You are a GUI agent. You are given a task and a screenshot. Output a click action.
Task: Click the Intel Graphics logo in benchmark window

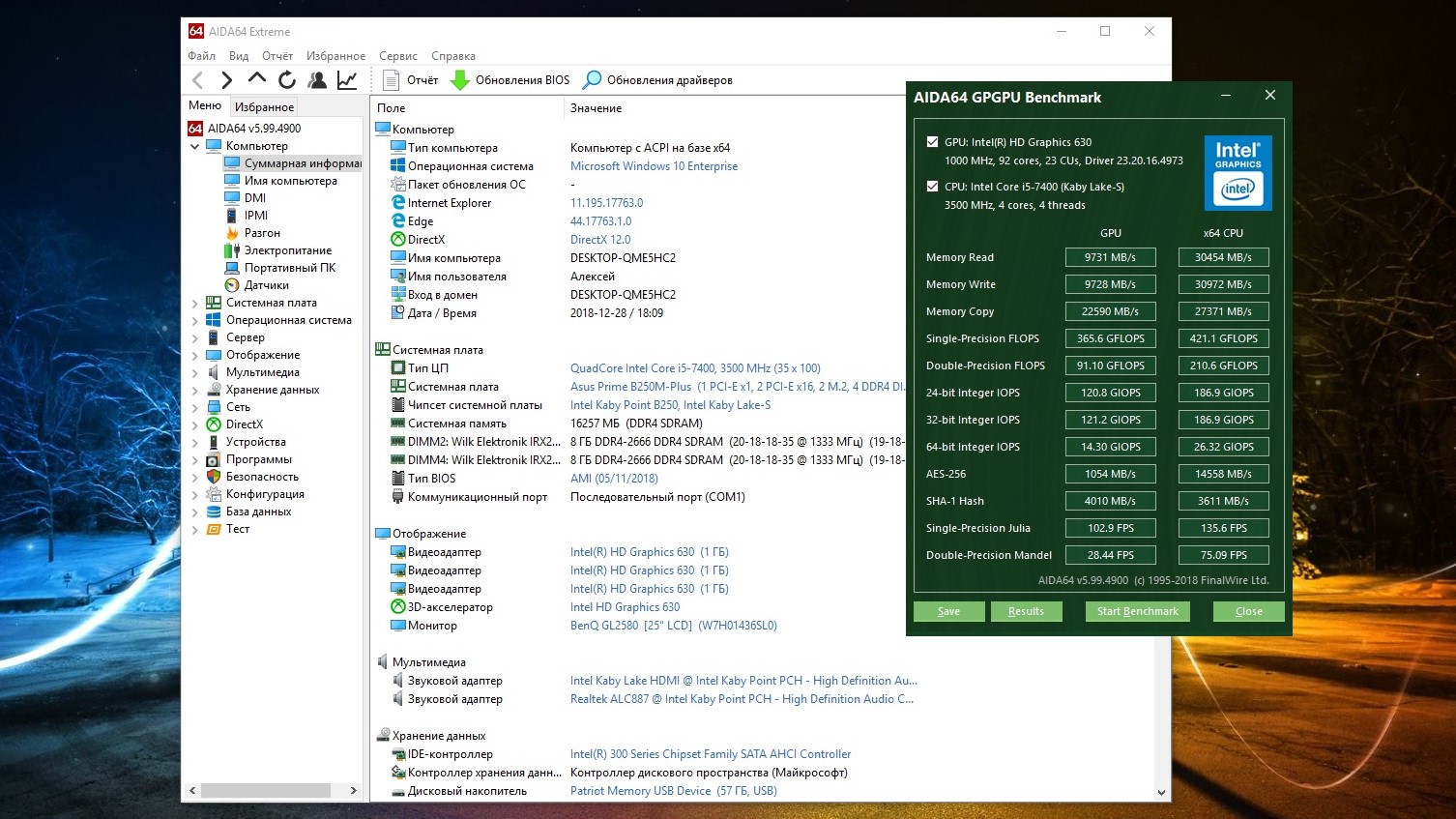click(1238, 173)
